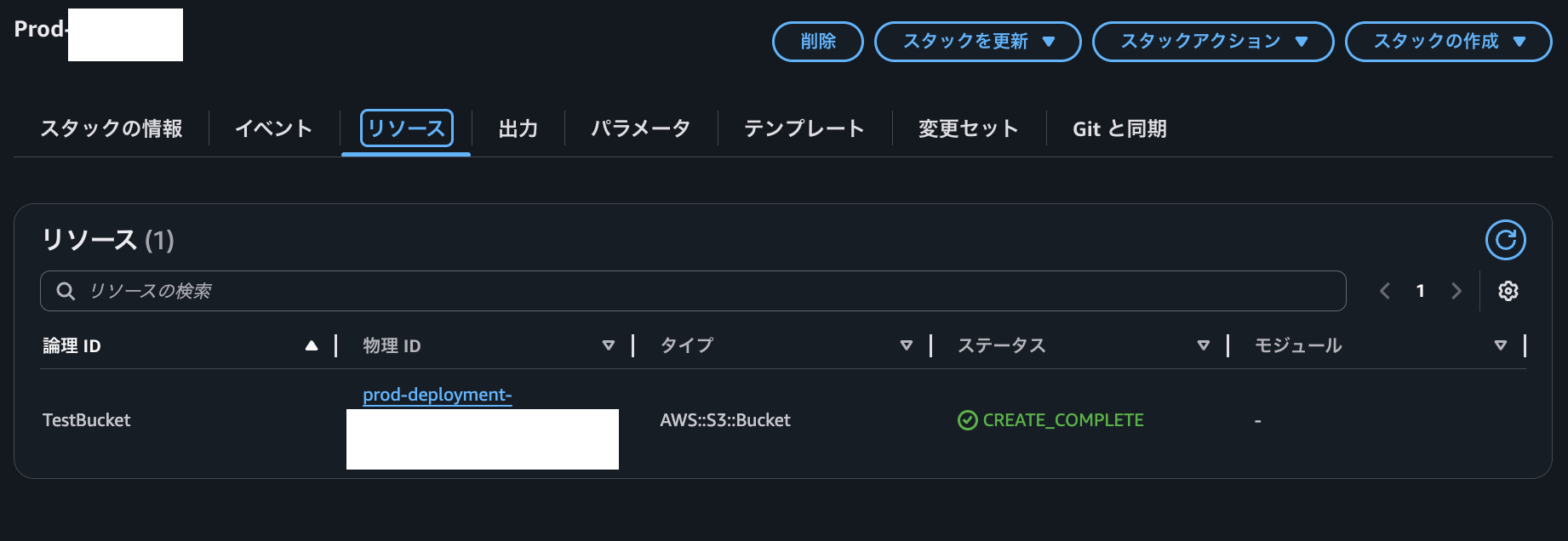Open the スタックを更新 dropdown
This screenshot has height=541, width=1568.
977,41
